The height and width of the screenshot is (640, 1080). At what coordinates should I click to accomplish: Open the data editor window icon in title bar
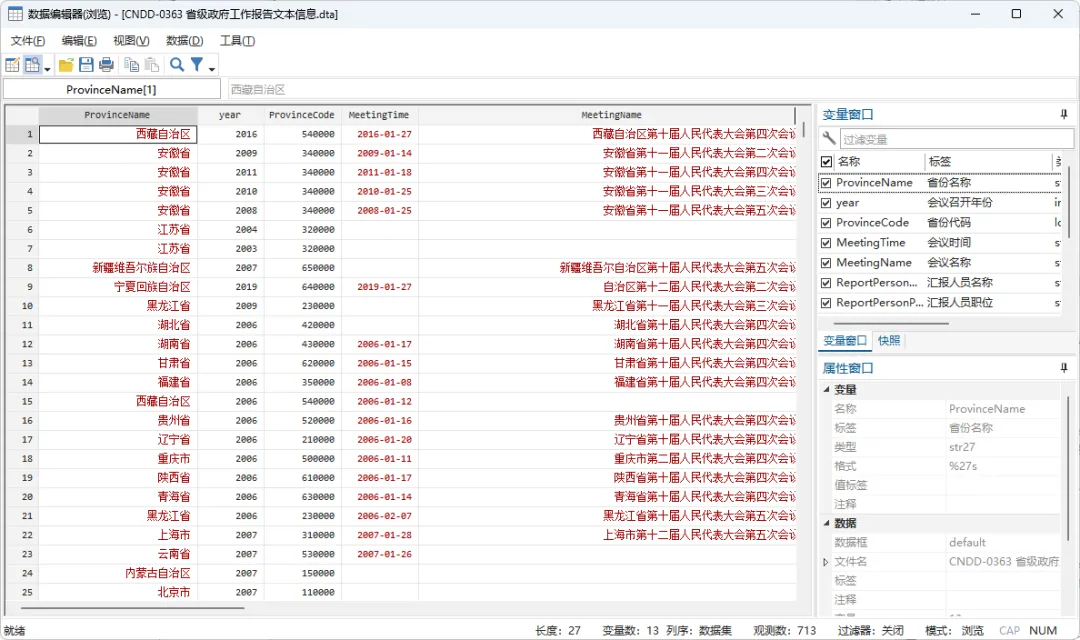point(15,14)
